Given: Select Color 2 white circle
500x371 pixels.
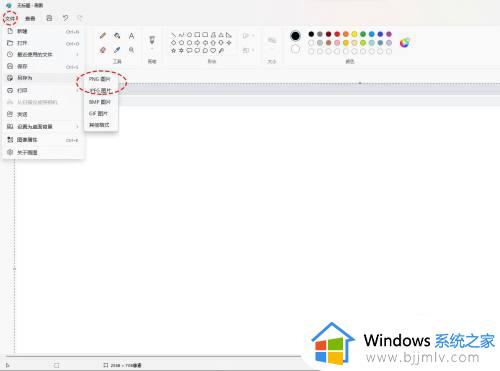Looking at the screenshot, I should (x=295, y=50).
